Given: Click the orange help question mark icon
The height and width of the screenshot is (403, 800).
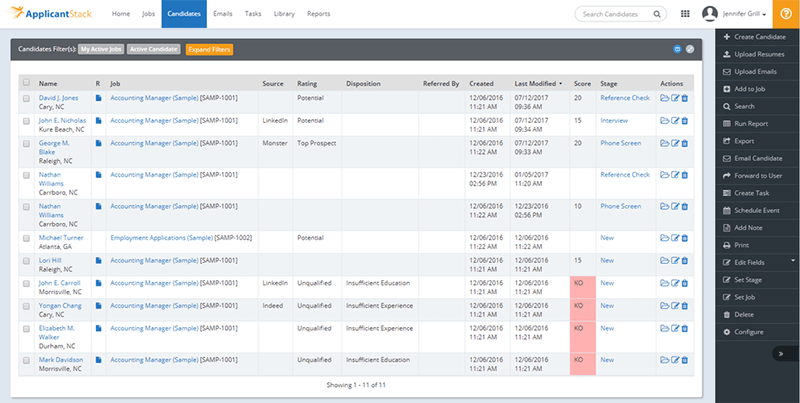Looking at the screenshot, I should pyautogui.click(x=785, y=14).
